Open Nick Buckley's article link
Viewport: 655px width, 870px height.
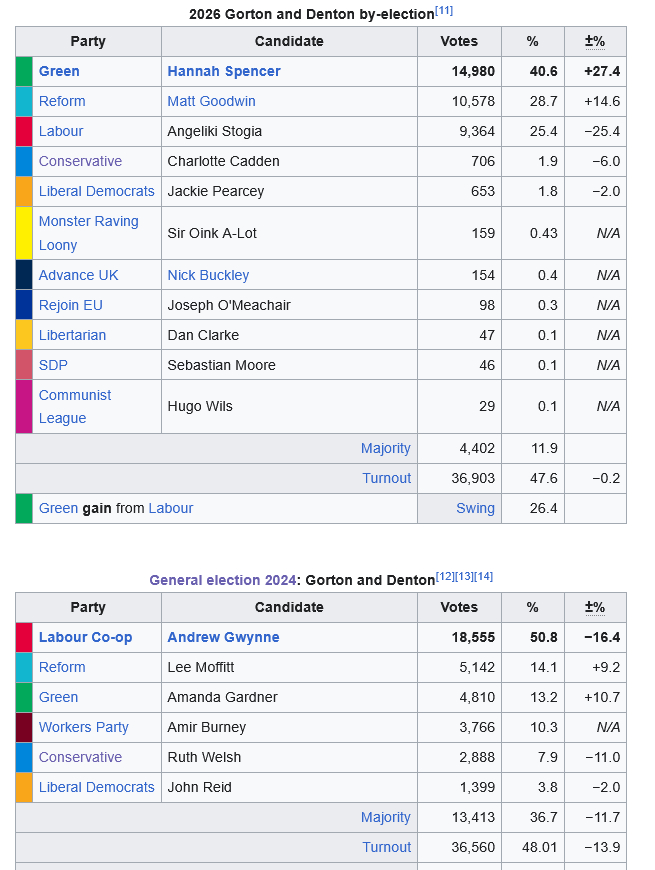[208, 275]
